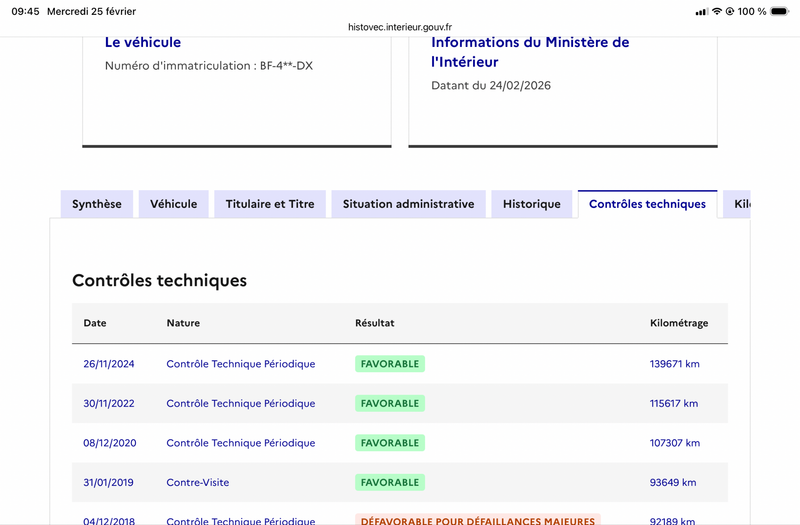Tap the orientation lock status icon

click(x=731, y=11)
